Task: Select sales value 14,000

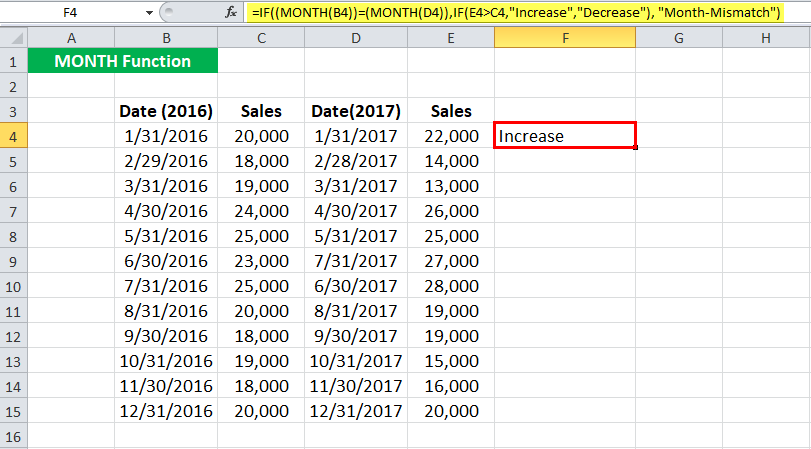Action: (x=451, y=161)
